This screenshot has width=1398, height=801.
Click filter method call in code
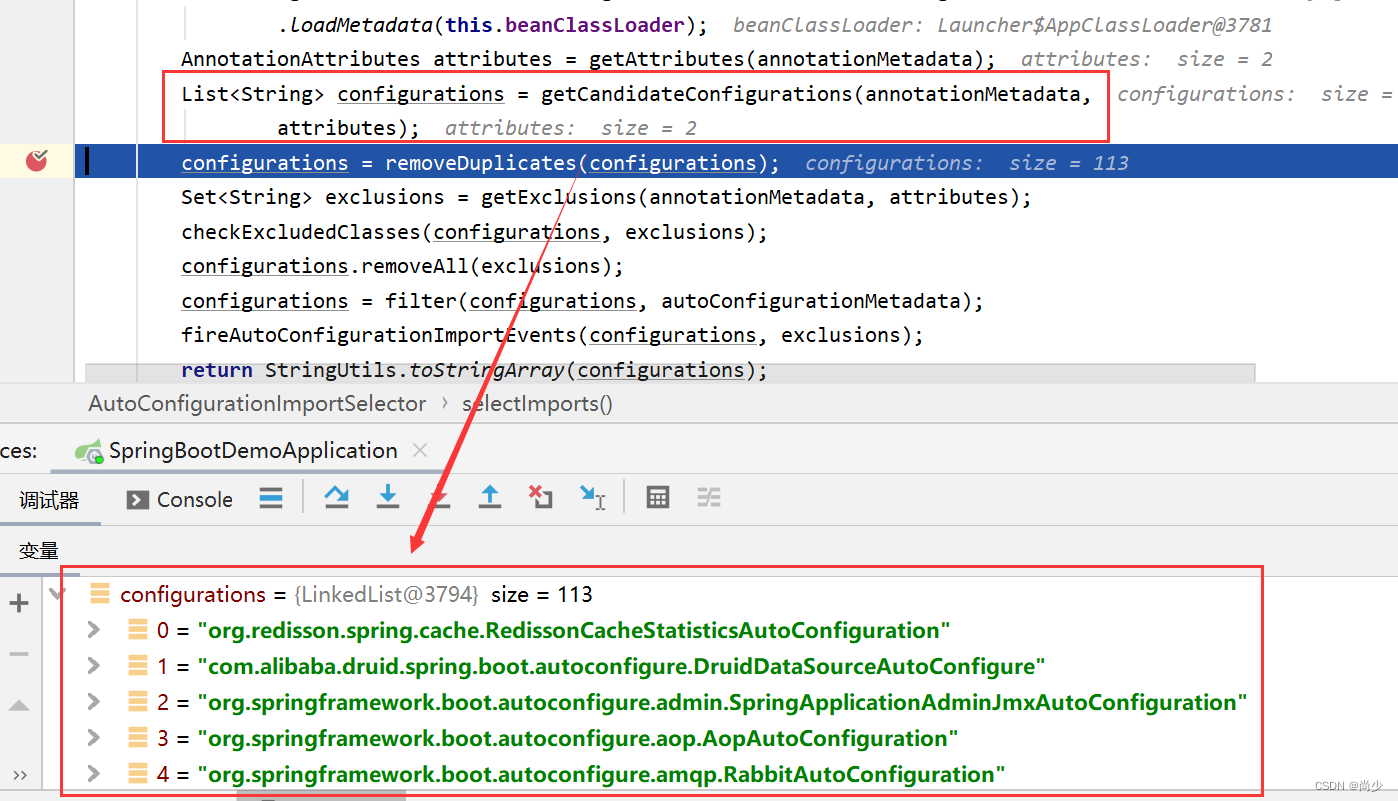421,301
